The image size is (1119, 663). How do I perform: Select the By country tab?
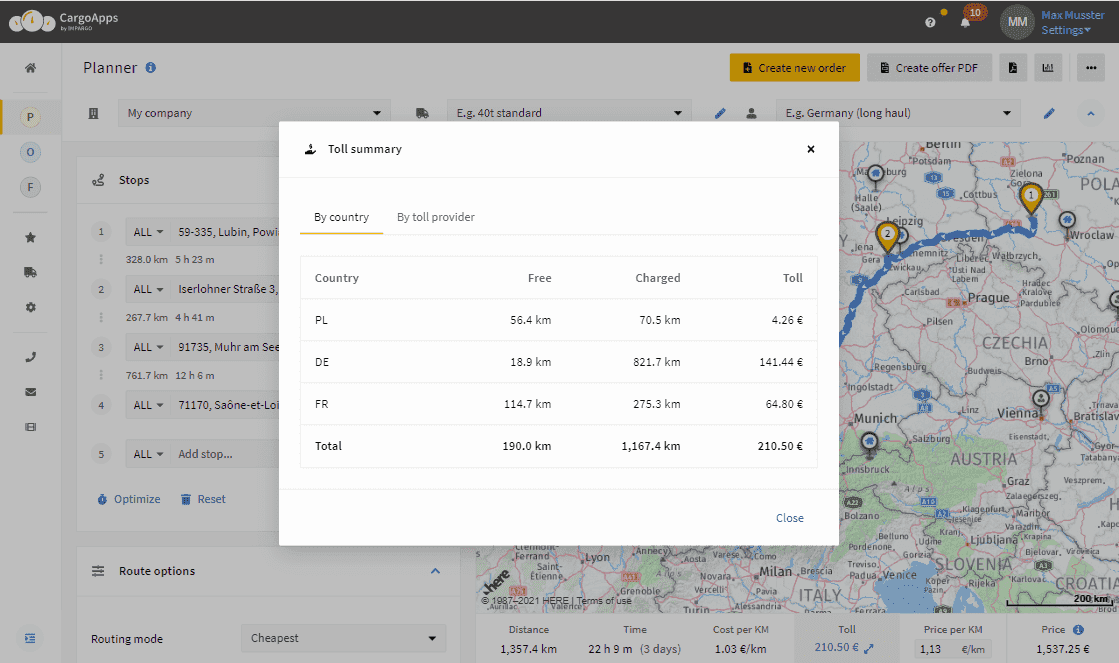[x=341, y=217]
